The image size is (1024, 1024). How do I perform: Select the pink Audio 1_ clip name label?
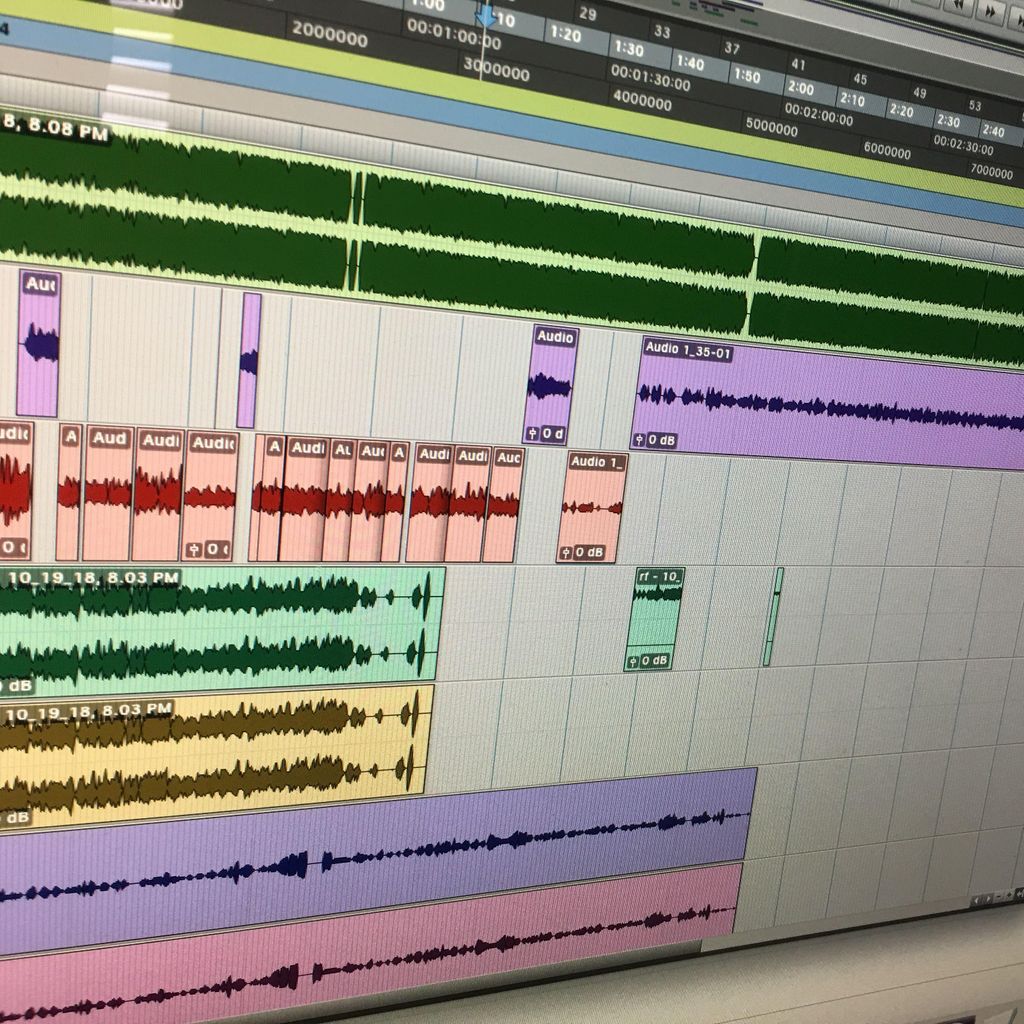pos(597,462)
